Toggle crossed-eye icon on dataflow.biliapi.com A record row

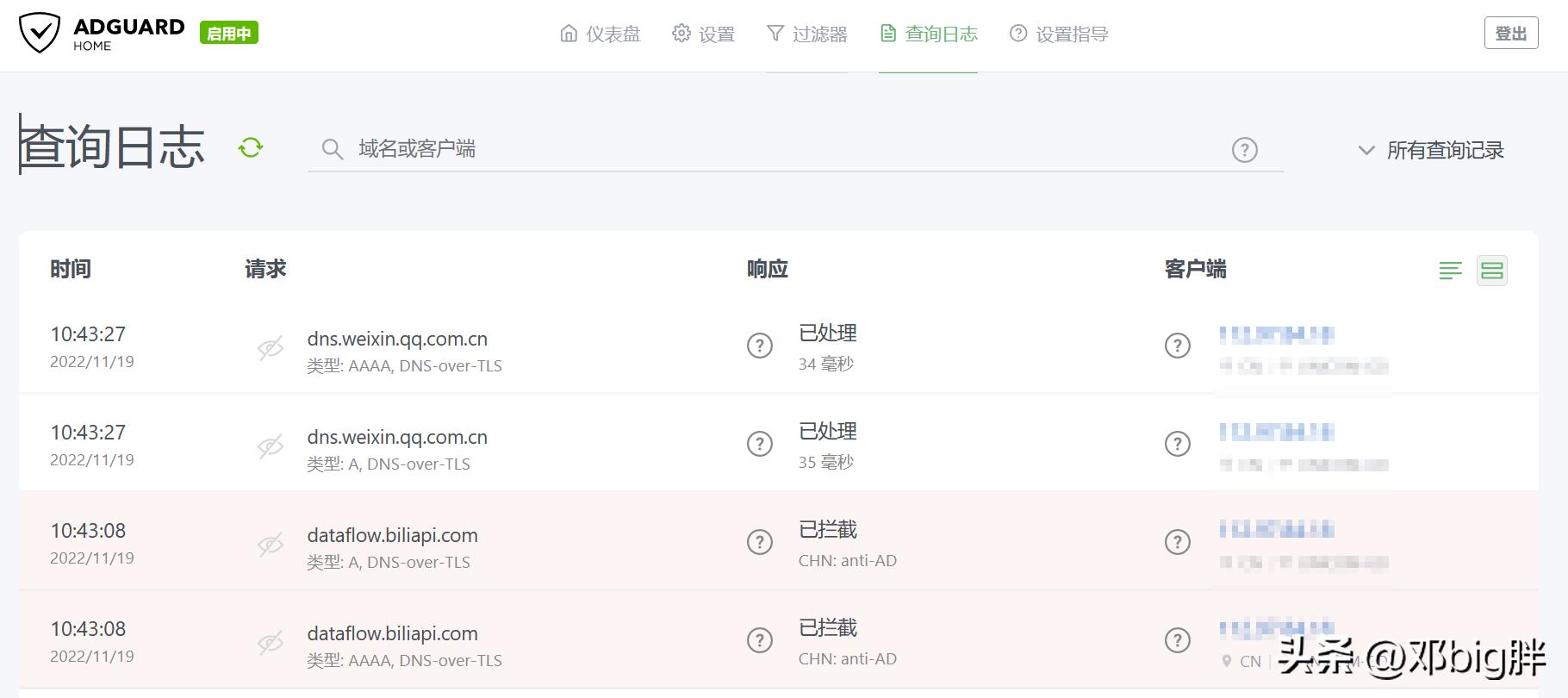pos(271,544)
